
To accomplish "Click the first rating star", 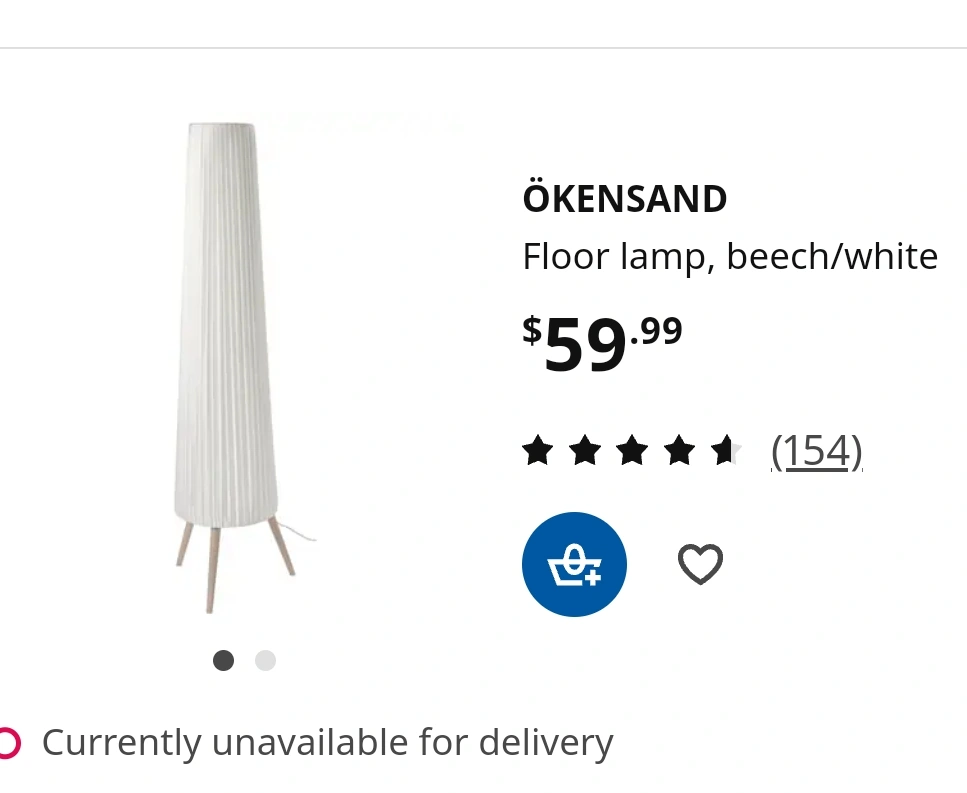I will (x=537, y=450).
